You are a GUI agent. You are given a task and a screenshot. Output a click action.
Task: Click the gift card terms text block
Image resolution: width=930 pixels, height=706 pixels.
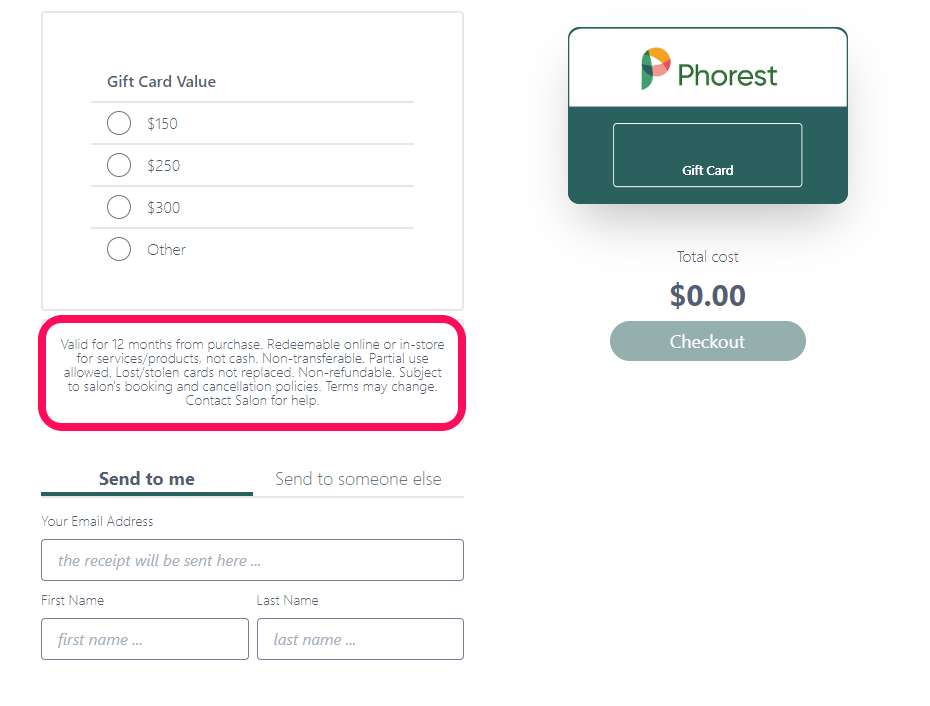tap(252, 373)
